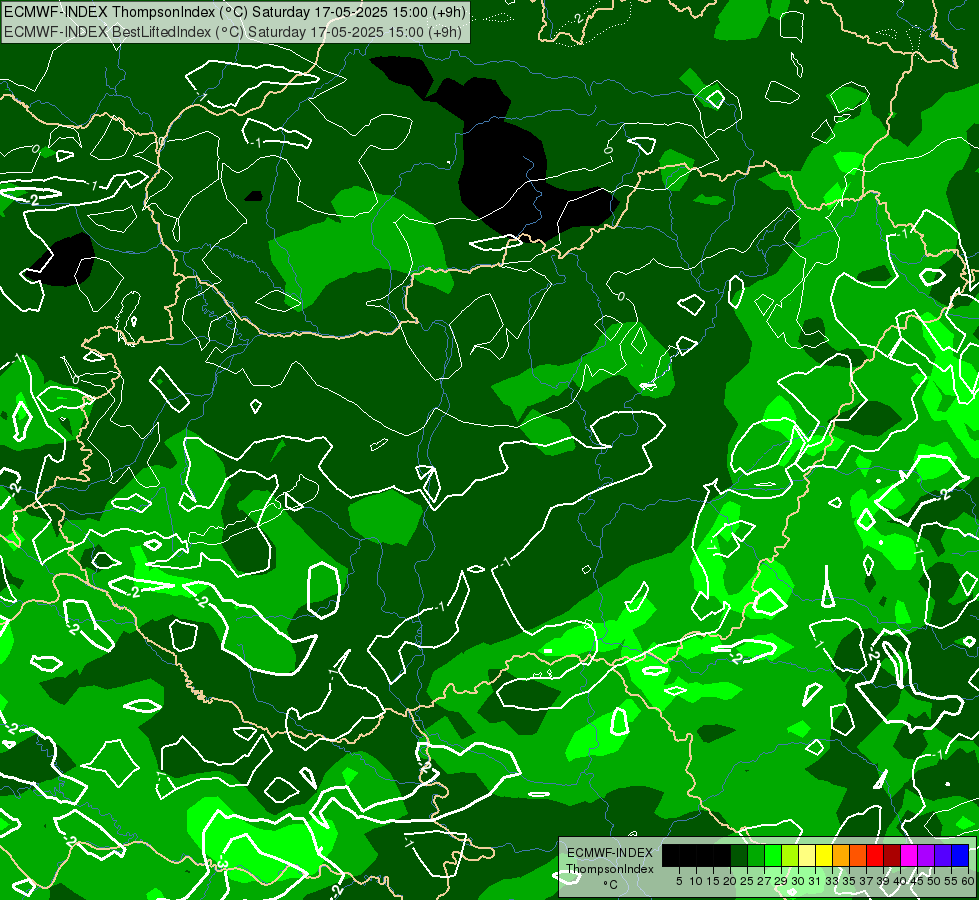The width and height of the screenshot is (979, 900).
Task: Click the °C unit label in the legend
Action: 611,885
